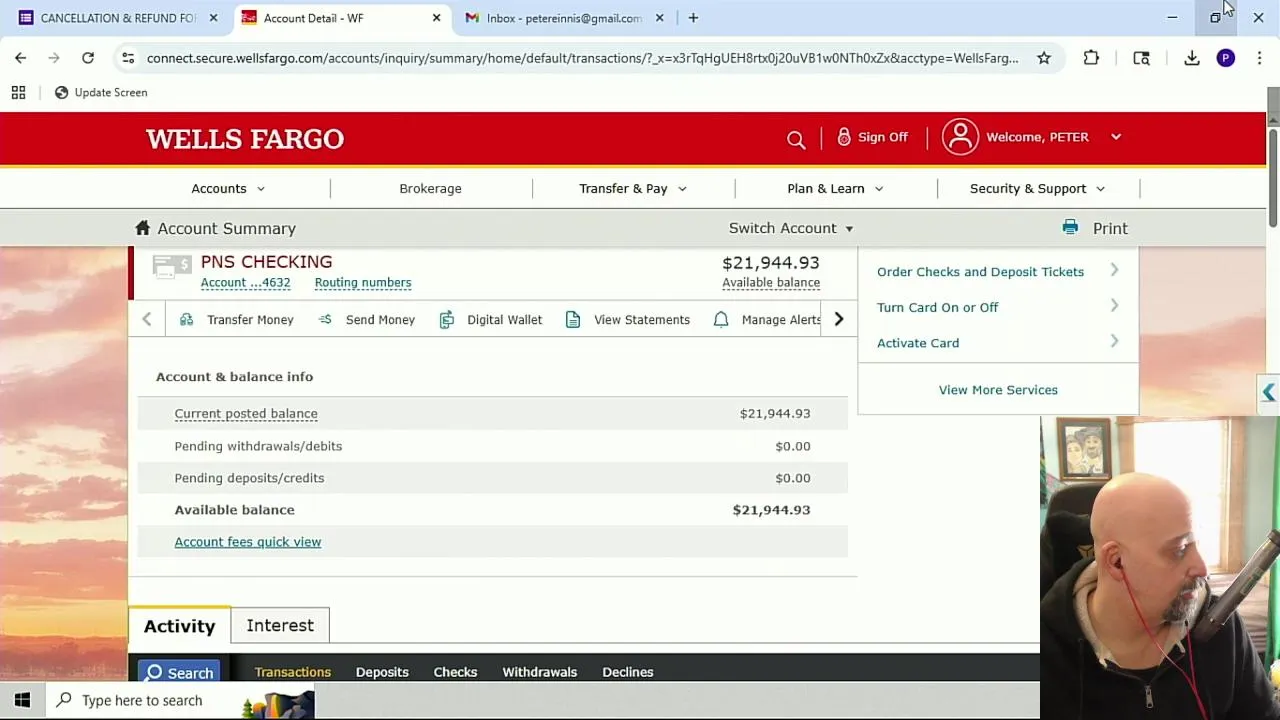Select the Checks filter tab

455,672
